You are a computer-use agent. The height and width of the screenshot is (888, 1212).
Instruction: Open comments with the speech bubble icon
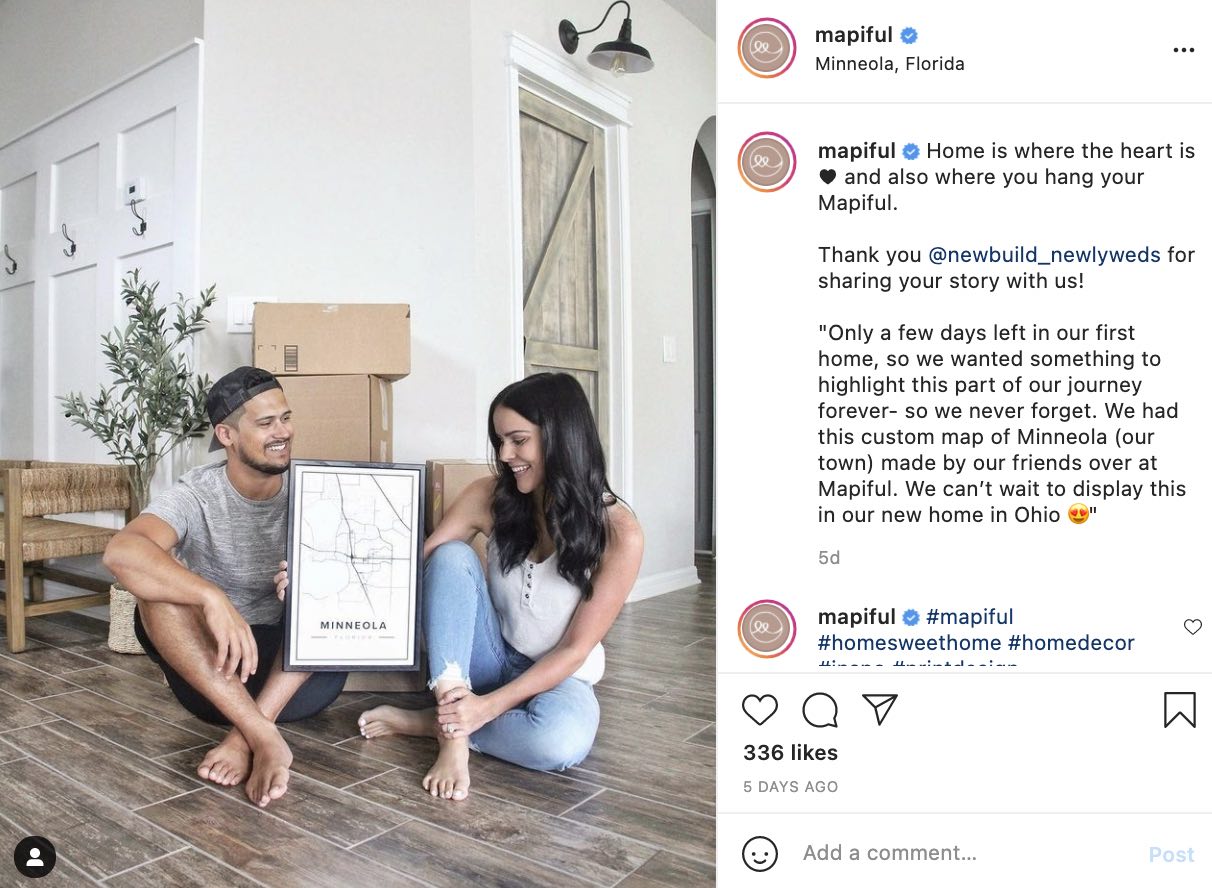point(820,710)
